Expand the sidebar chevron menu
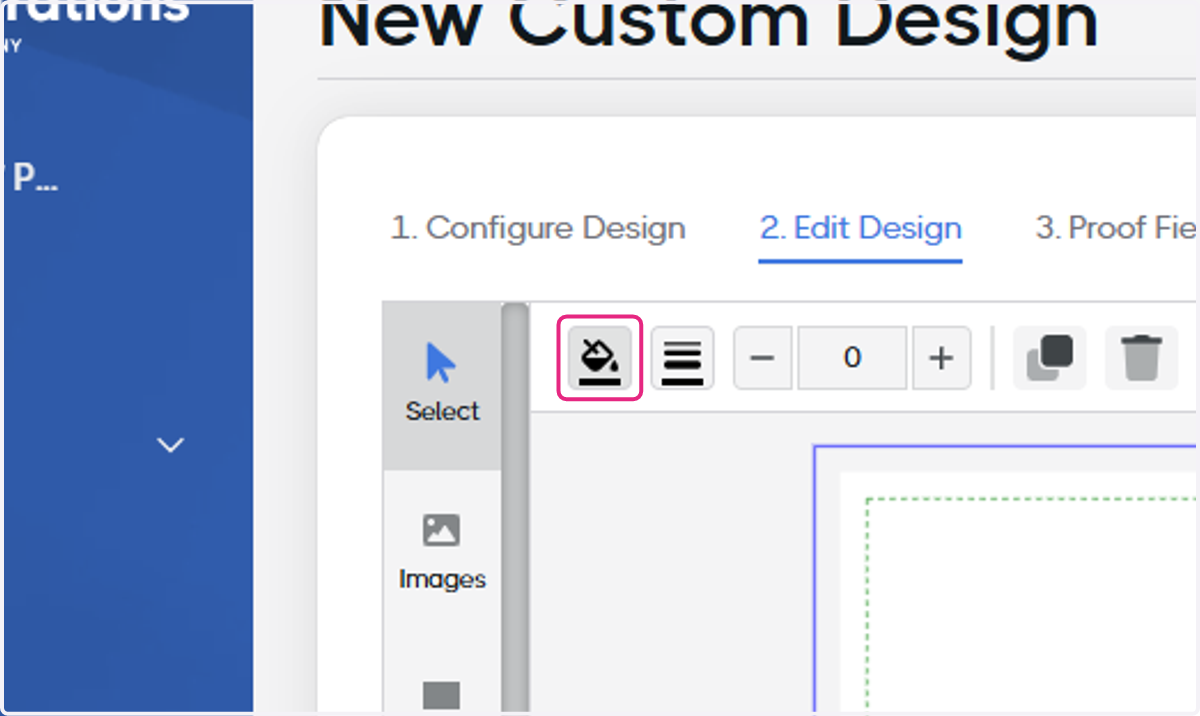1200x716 pixels. coord(172,445)
